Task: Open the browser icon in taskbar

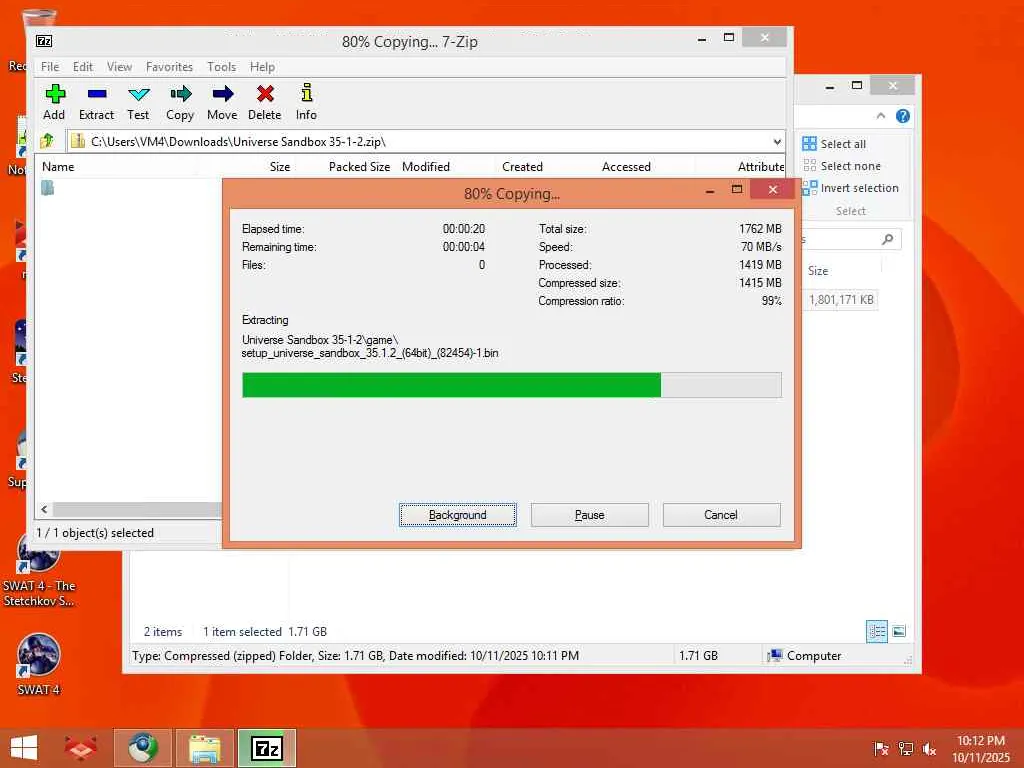Action: [142, 748]
